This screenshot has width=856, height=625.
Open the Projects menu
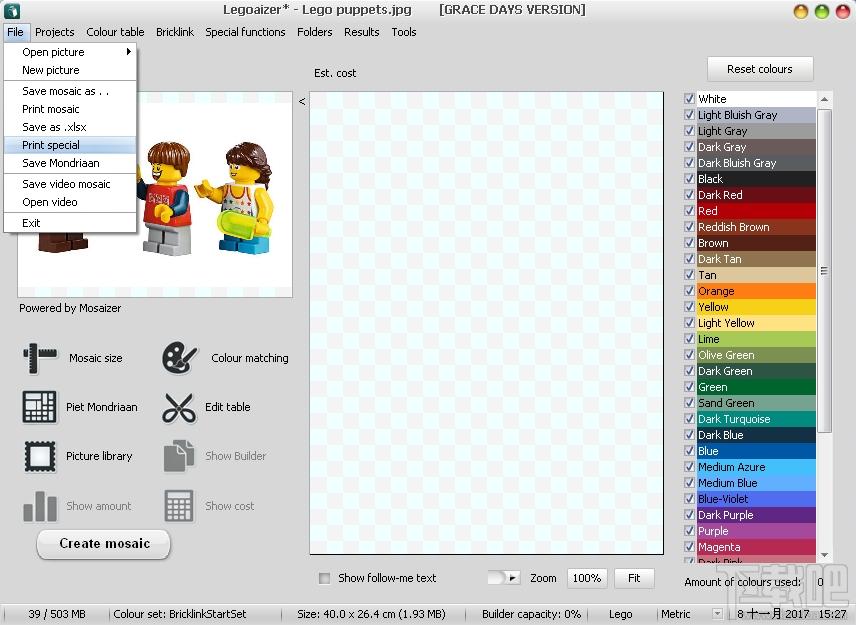click(x=55, y=32)
